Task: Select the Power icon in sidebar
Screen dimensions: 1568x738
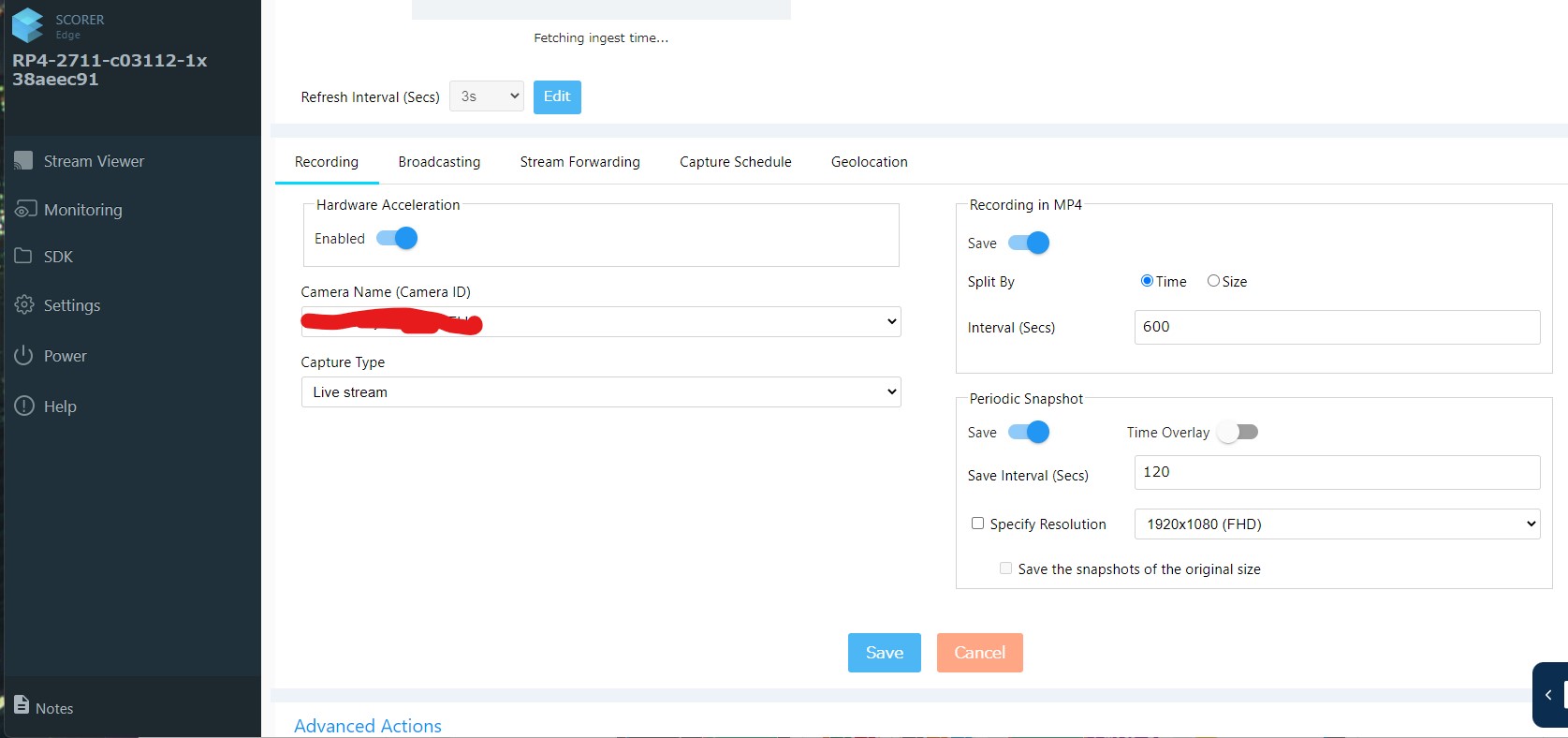Action: click(x=23, y=356)
